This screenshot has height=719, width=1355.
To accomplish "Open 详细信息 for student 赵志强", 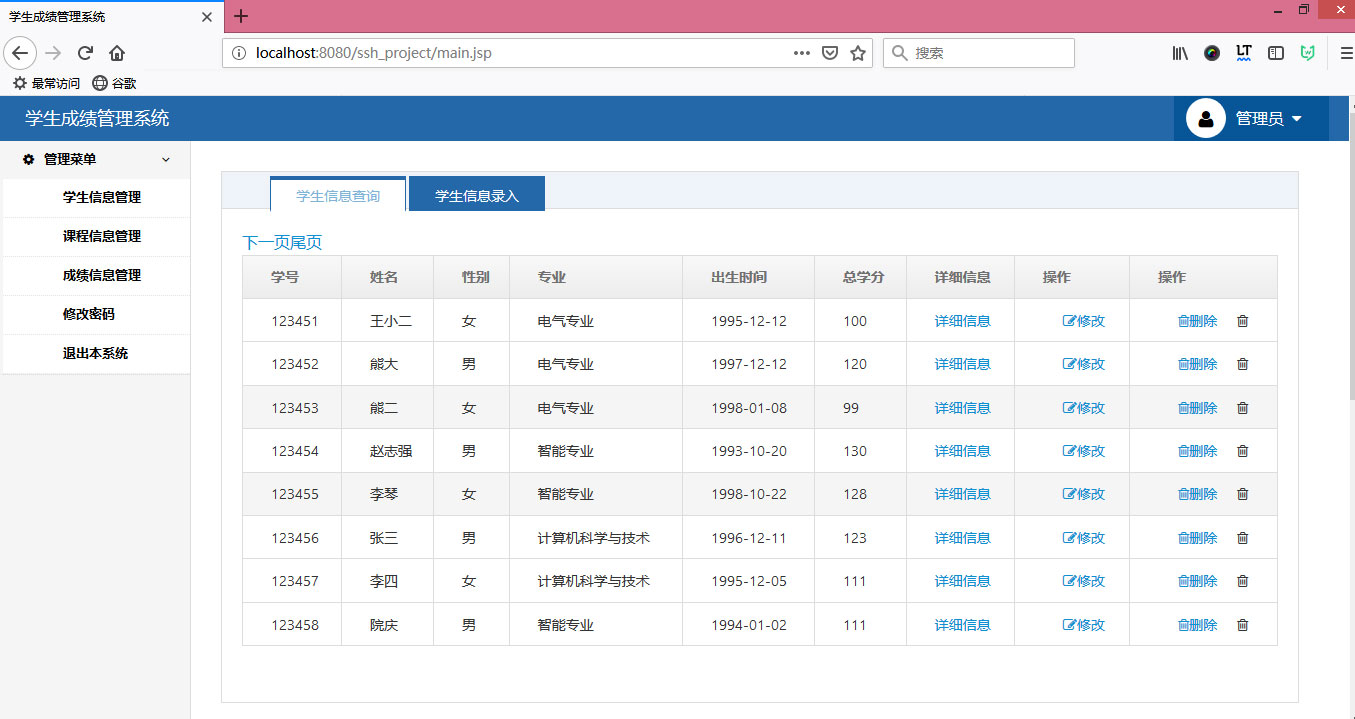I will point(960,450).
